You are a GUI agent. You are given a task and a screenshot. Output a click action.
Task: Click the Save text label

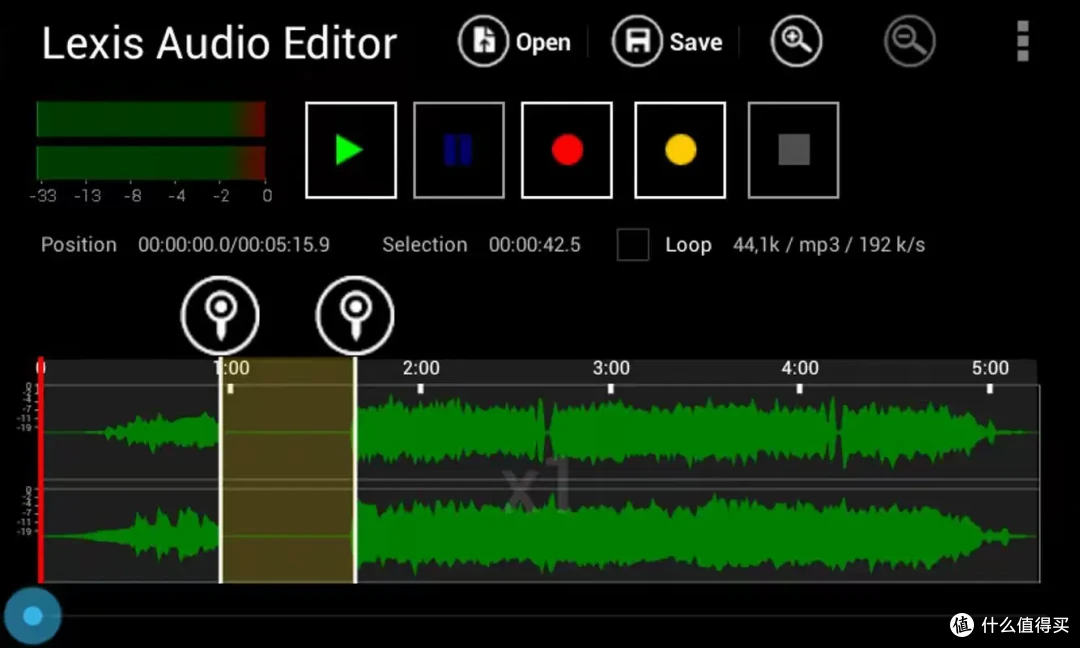point(696,42)
